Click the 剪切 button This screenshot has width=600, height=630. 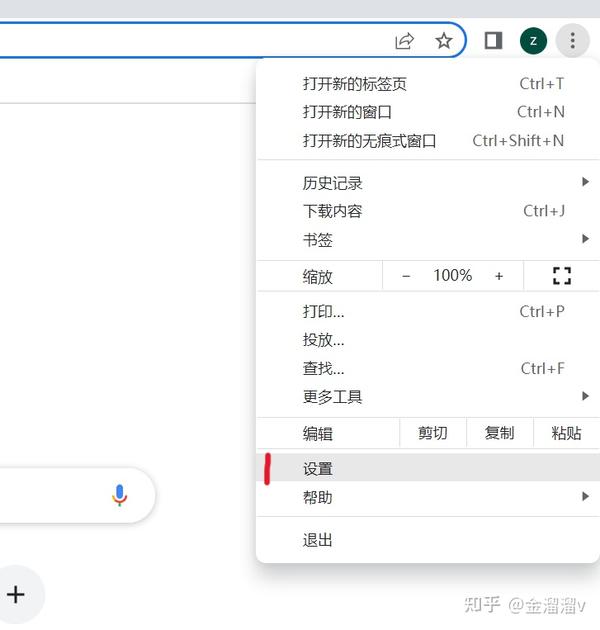point(433,433)
